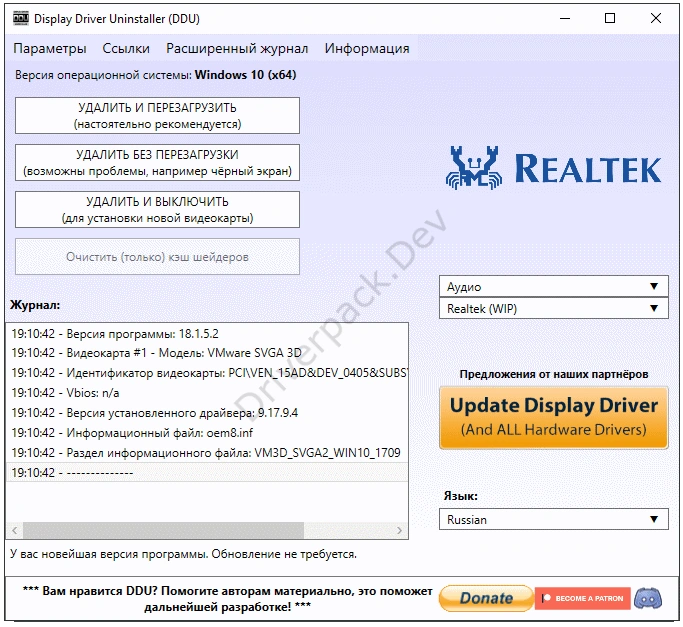Click the DDU app icon in title bar

pos(21,19)
